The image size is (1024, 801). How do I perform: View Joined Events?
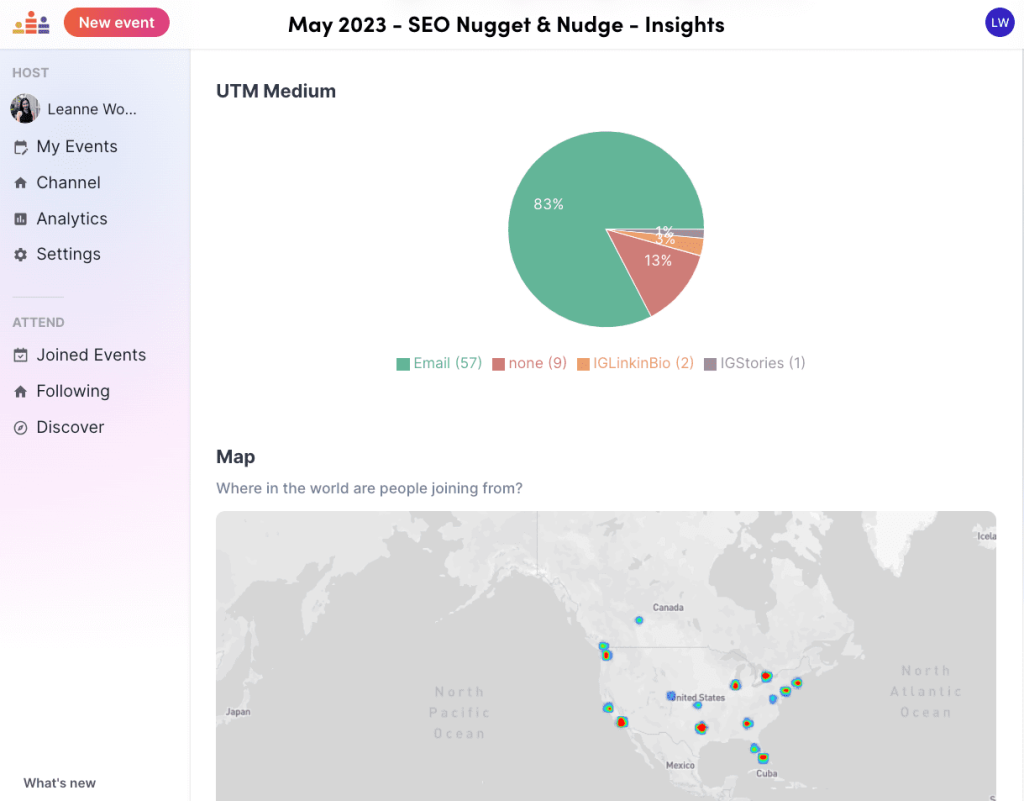91,355
